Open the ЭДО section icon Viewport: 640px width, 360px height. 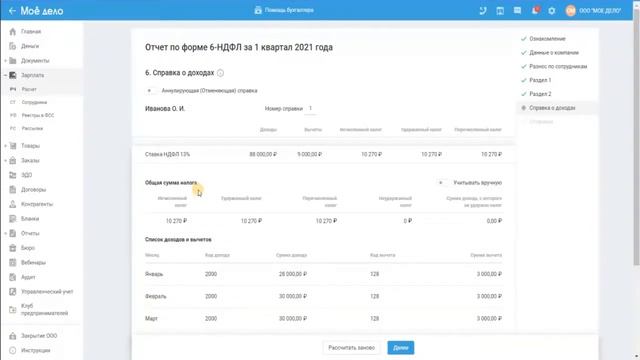(13, 175)
